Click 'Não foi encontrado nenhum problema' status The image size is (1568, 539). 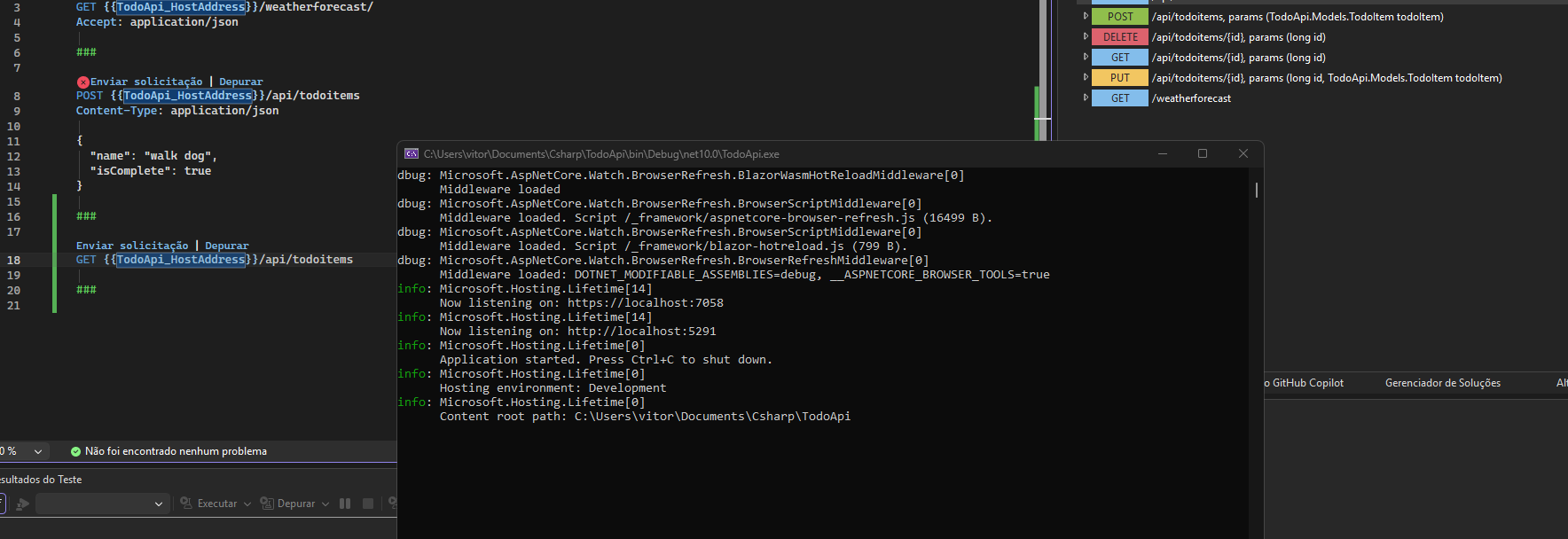click(x=176, y=451)
